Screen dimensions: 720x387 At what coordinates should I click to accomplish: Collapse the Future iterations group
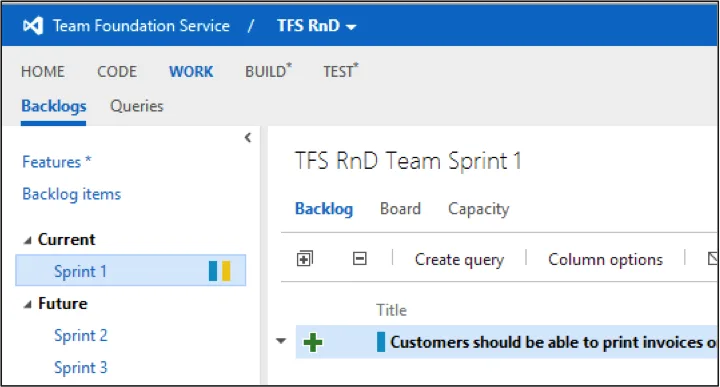[28, 304]
